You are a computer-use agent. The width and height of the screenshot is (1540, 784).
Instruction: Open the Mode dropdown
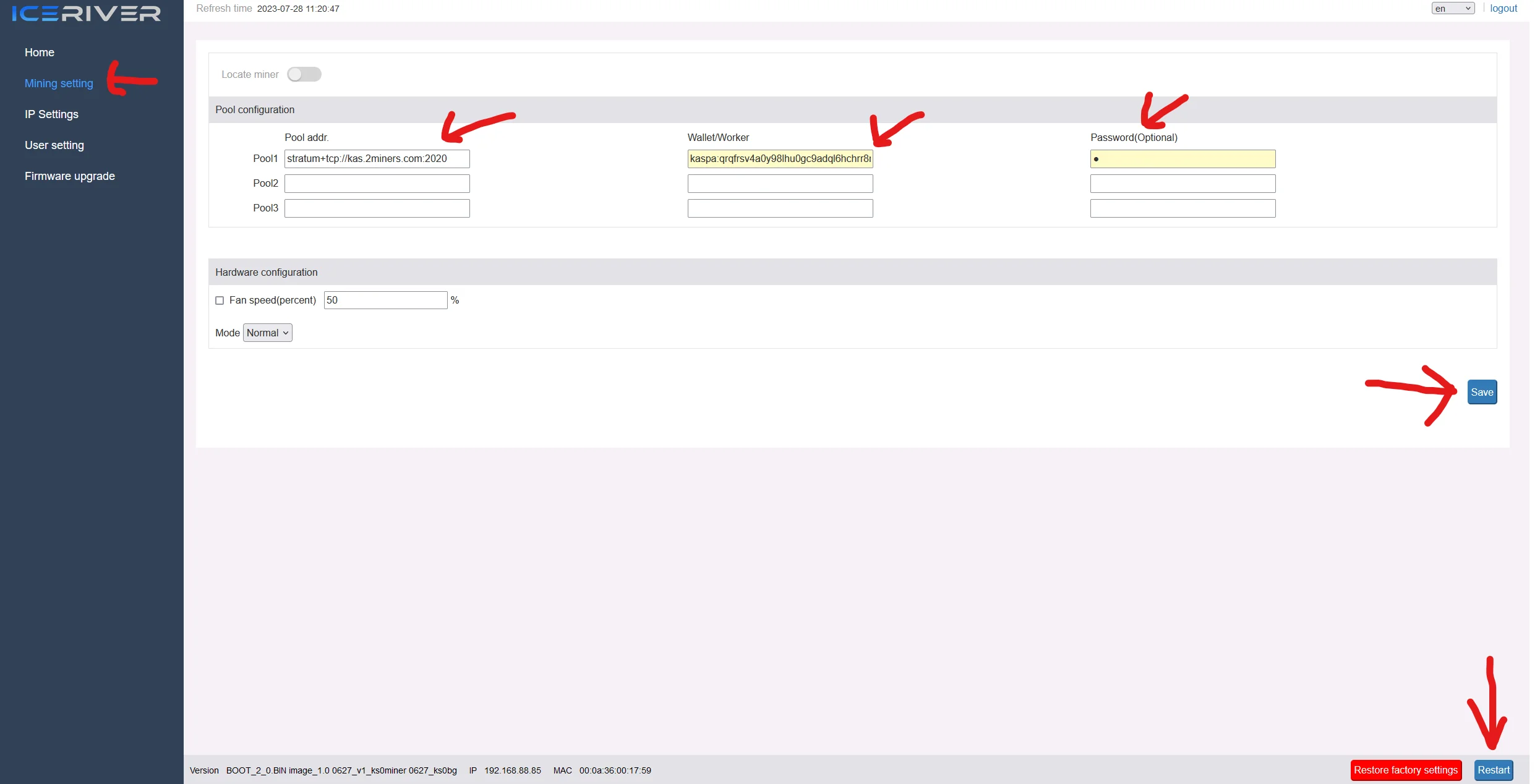[267, 333]
